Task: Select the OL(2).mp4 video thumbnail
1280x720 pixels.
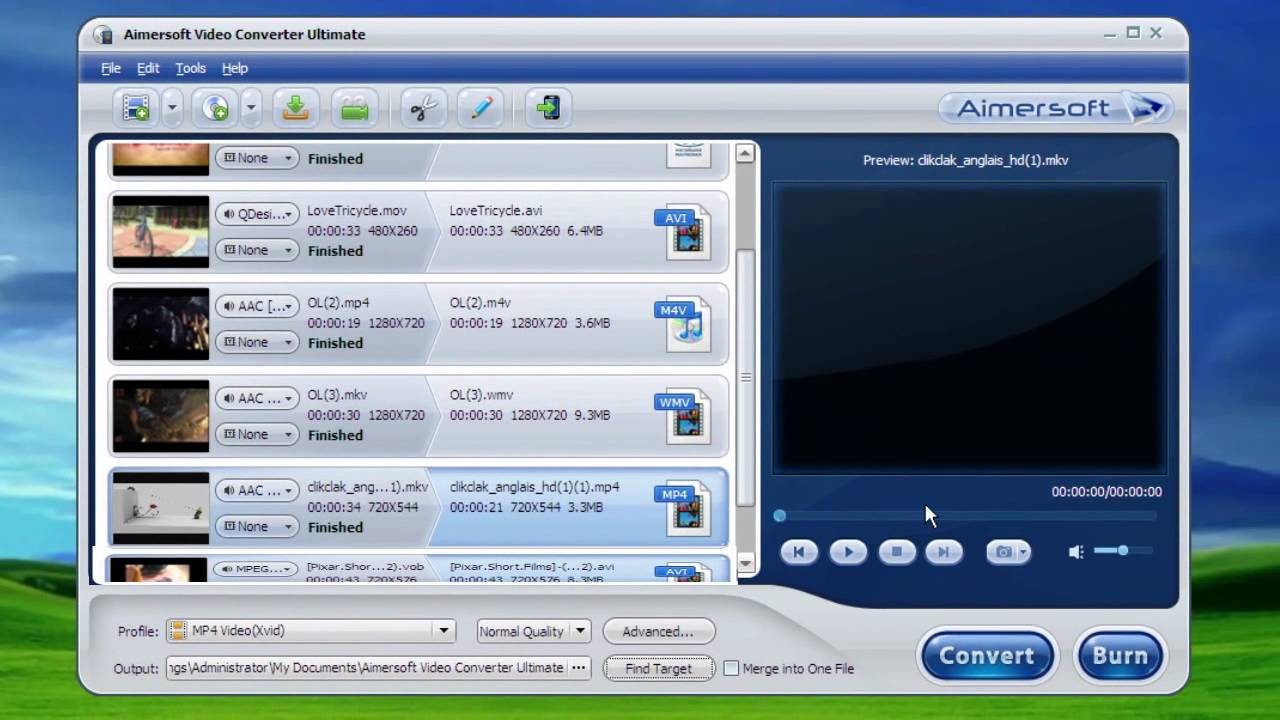Action: [161, 324]
